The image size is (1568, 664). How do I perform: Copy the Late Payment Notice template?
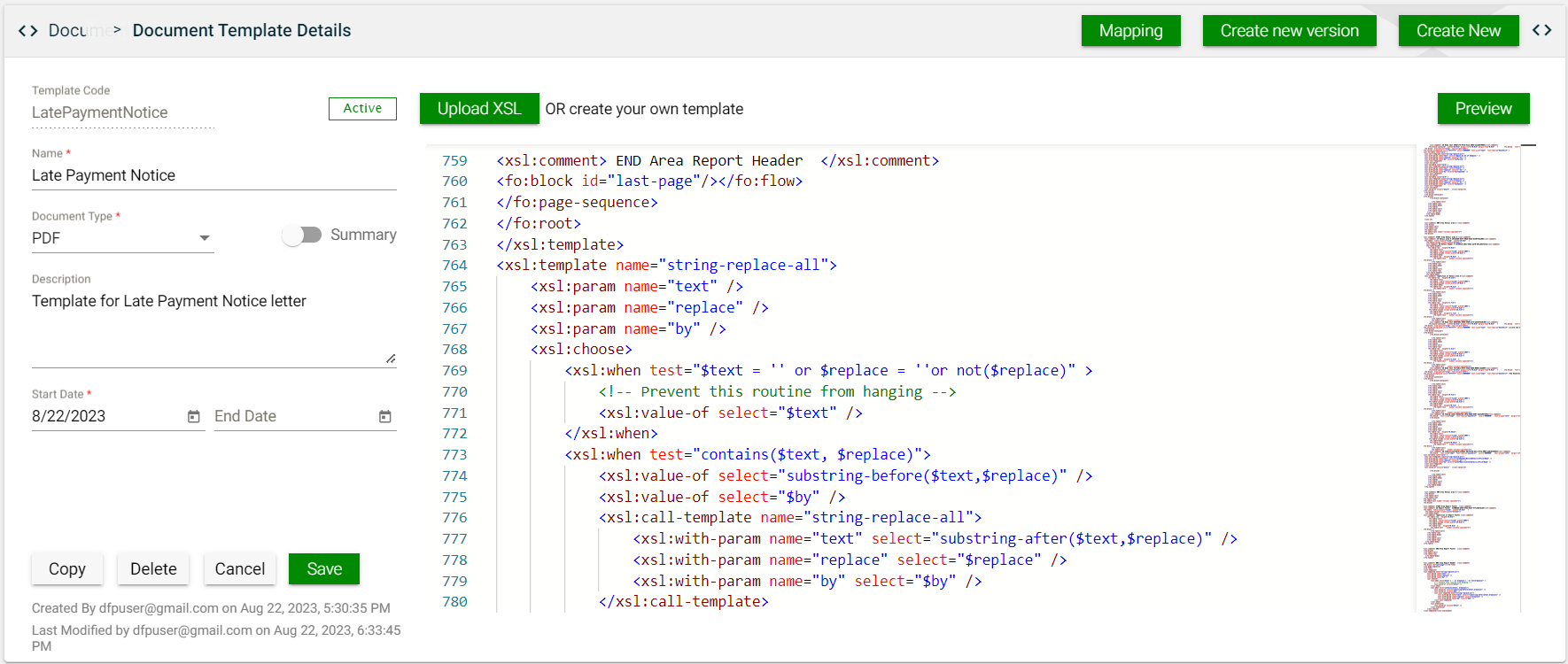(67, 569)
